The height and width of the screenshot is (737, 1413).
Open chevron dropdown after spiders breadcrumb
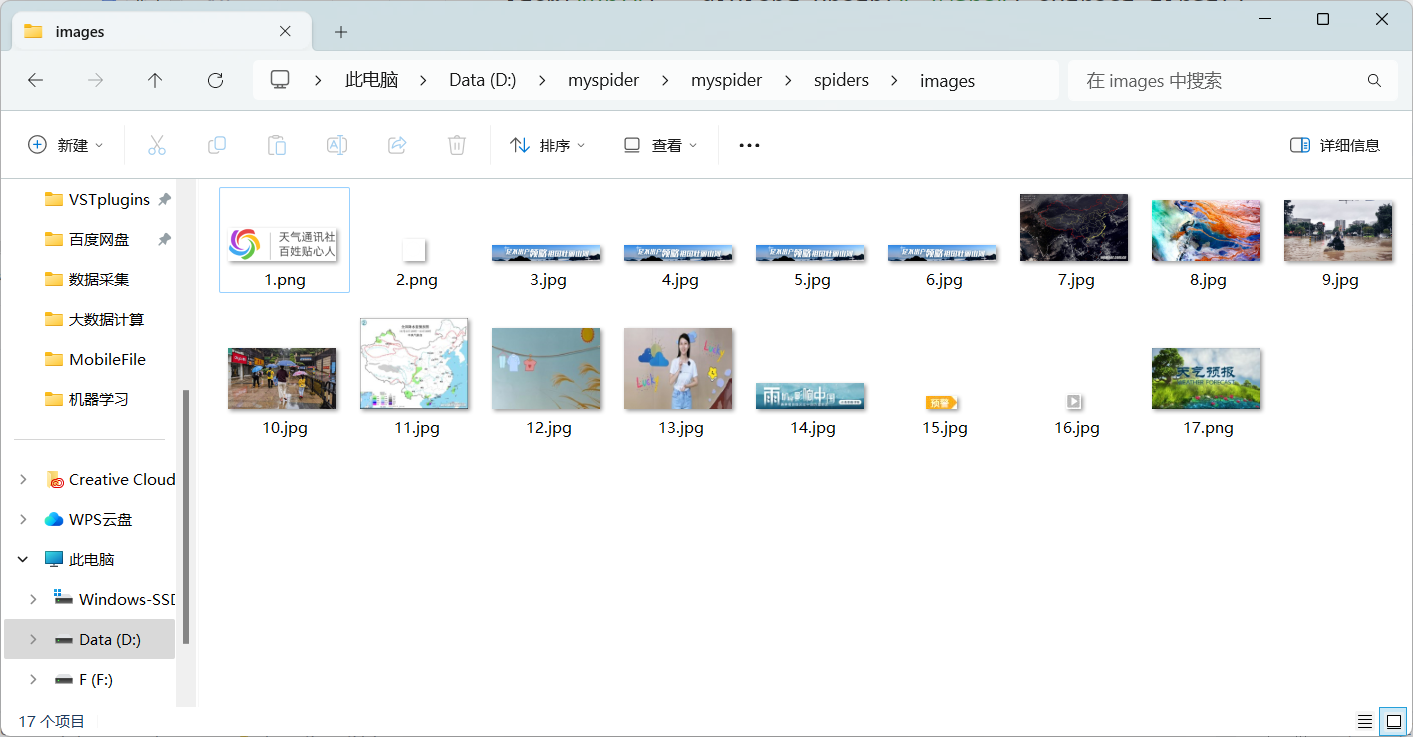pyautogui.click(x=894, y=80)
